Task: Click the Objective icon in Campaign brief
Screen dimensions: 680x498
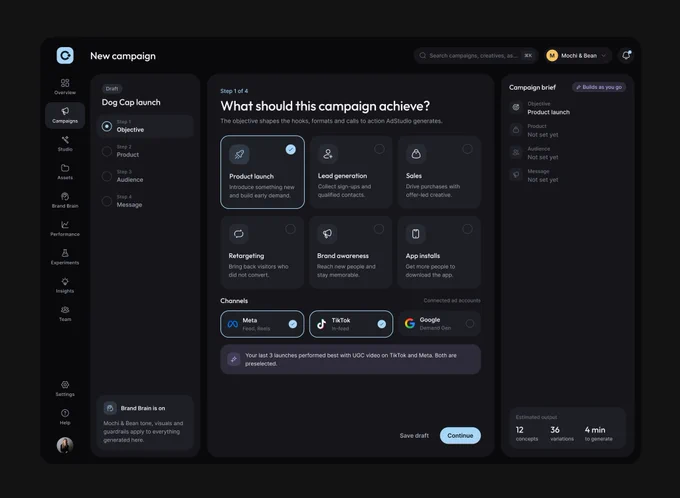Action: (516, 107)
